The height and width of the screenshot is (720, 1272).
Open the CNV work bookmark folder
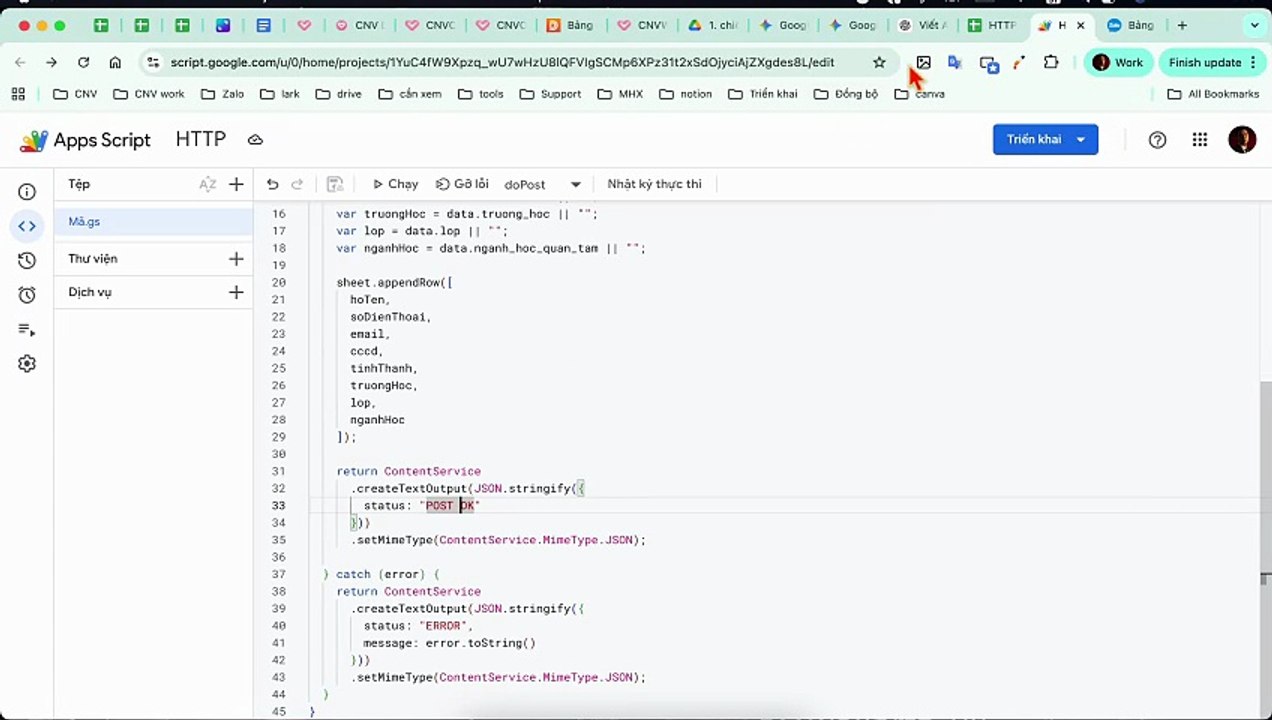coord(149,94)
